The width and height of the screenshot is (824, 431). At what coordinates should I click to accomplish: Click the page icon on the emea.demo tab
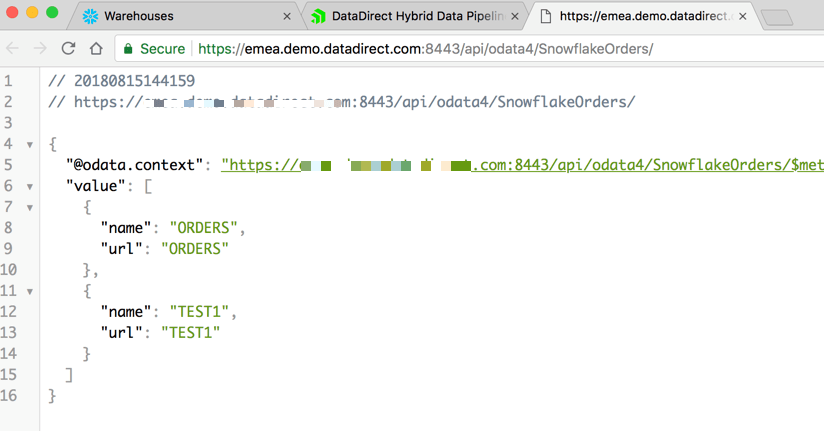546,16
